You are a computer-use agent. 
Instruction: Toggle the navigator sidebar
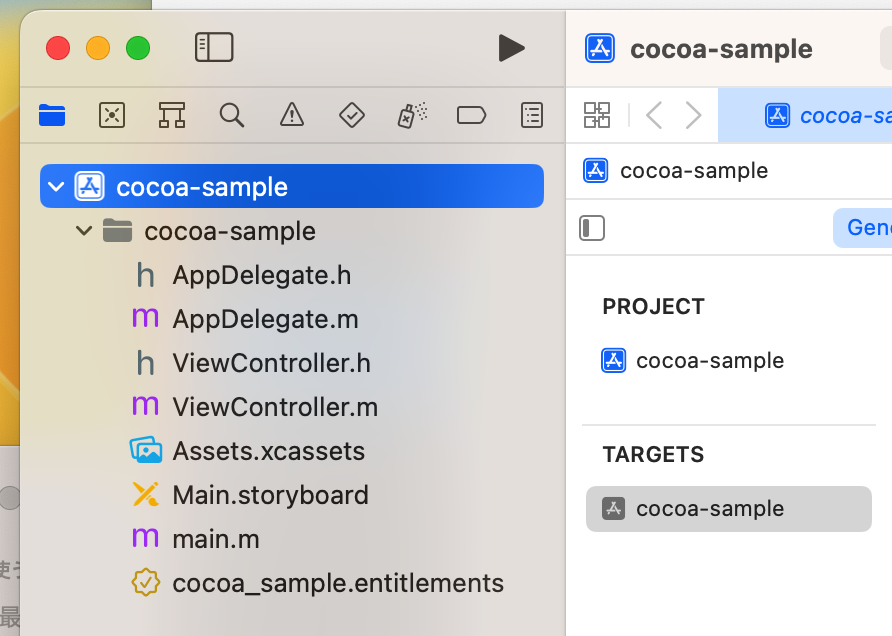tap(214, 46)
